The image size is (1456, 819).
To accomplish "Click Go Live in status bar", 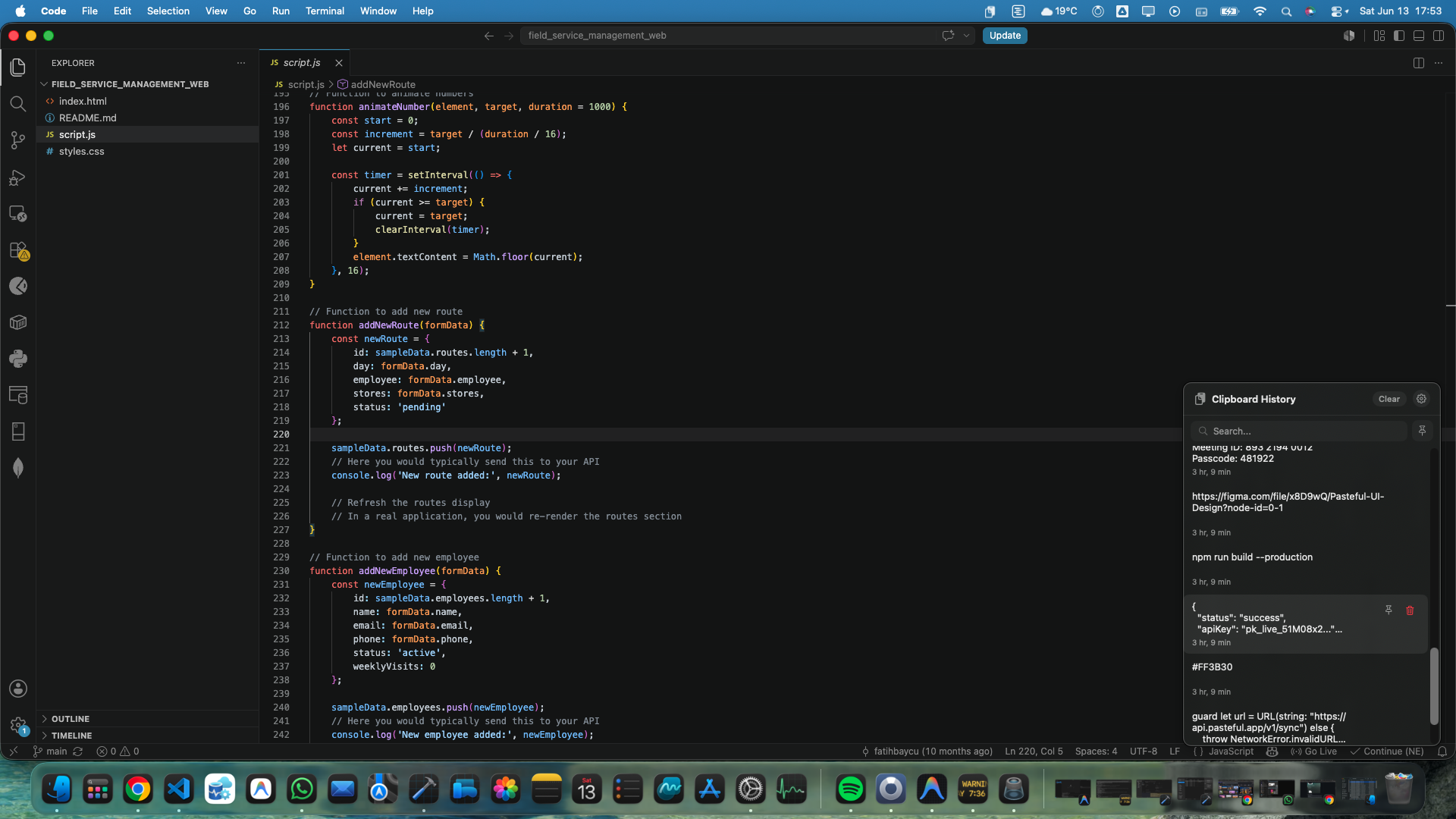I will (x=1314, y=752).
